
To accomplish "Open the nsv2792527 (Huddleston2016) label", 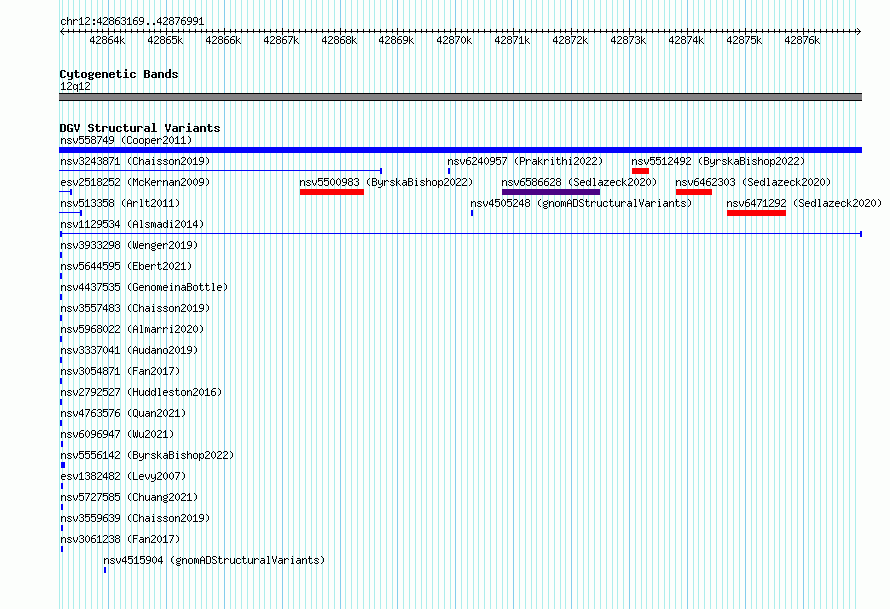I will (x=141, y=392).
